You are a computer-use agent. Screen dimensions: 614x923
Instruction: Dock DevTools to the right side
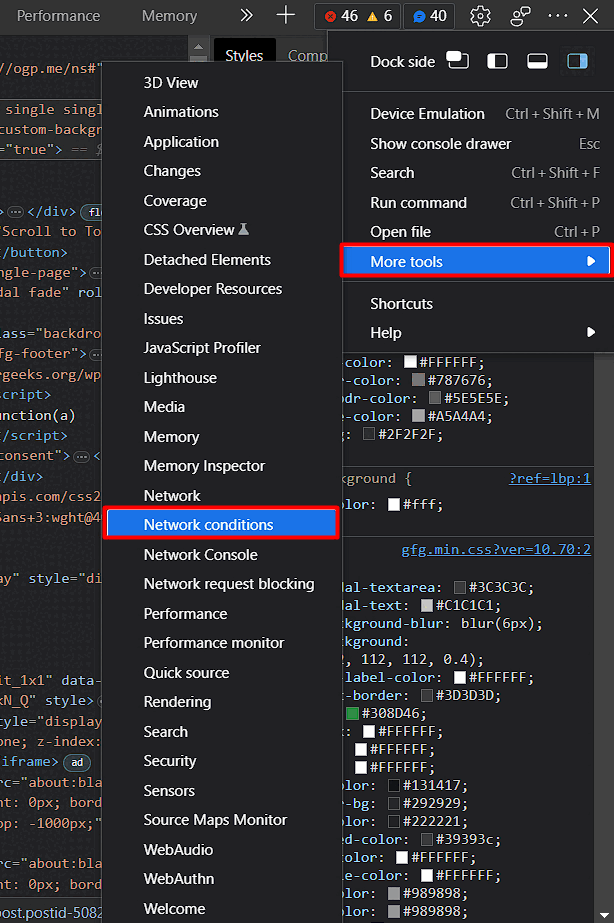point(577,61)
